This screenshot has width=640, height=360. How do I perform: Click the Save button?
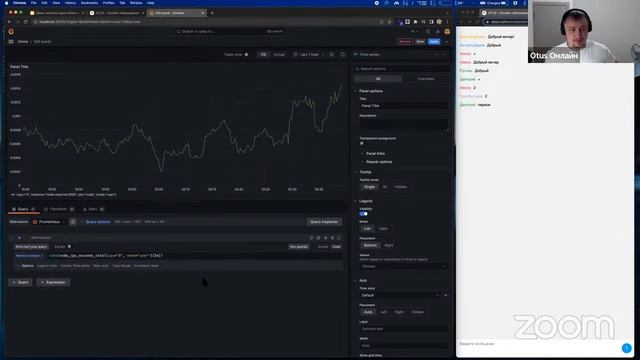420,42
